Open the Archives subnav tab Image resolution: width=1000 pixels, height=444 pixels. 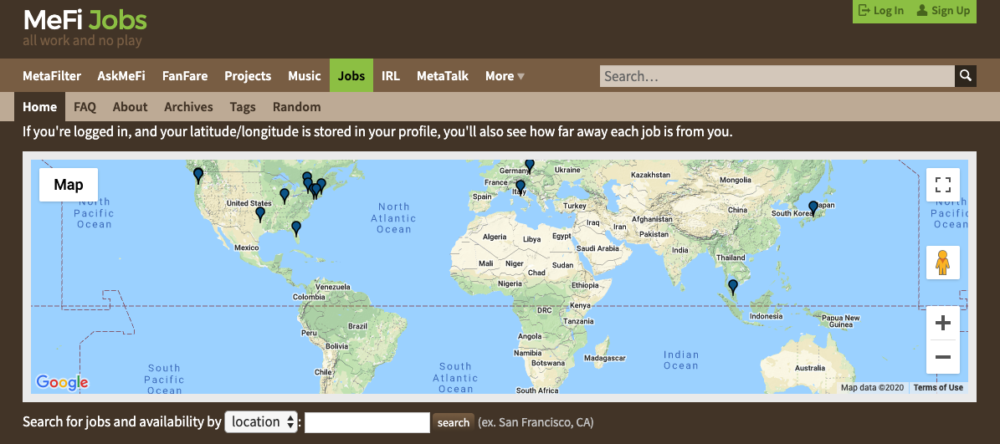pyautogui.click(x=188, y=107)
